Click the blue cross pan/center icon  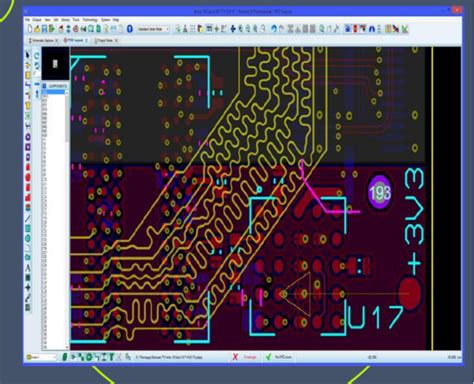coord(233,29)
